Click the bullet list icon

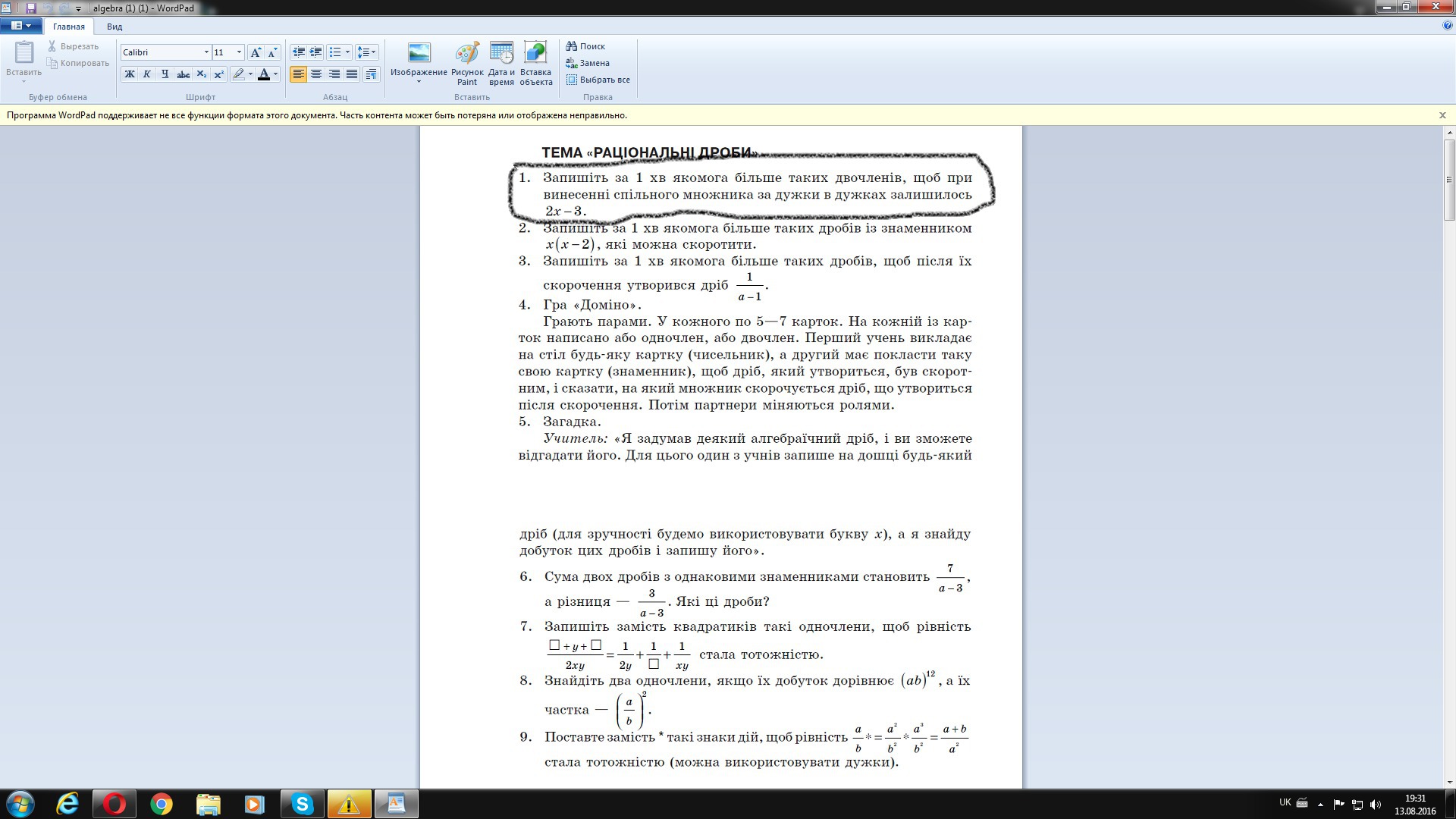[x=334, y=52]
